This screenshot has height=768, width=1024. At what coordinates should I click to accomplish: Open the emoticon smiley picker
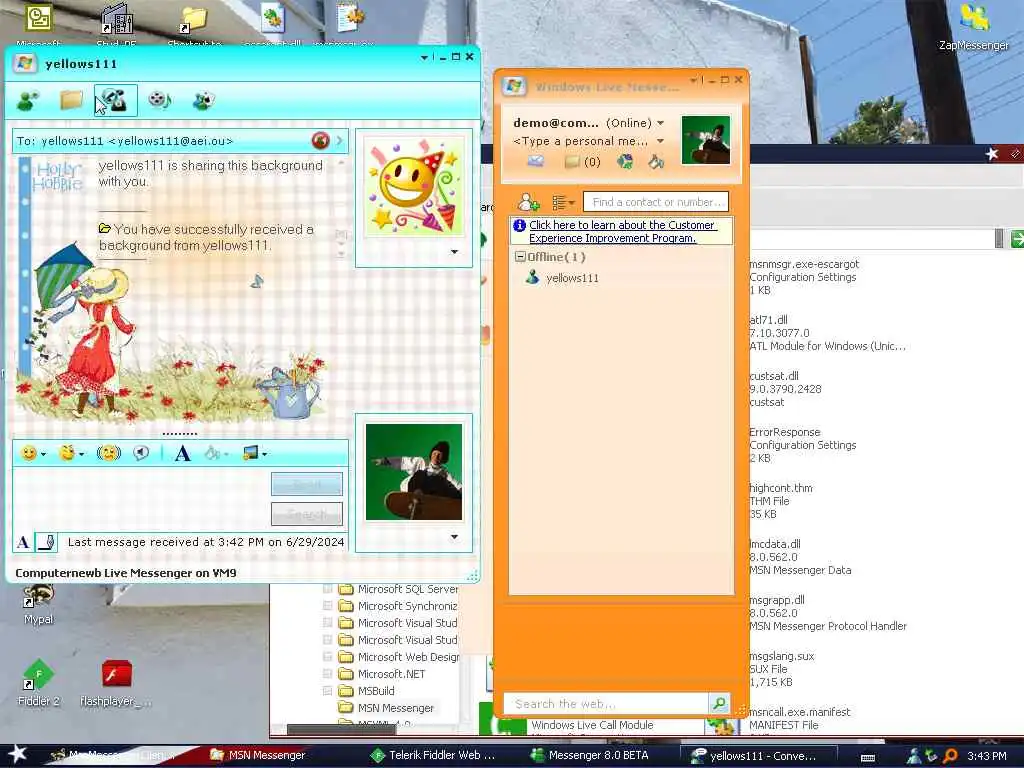pos(29,453)
